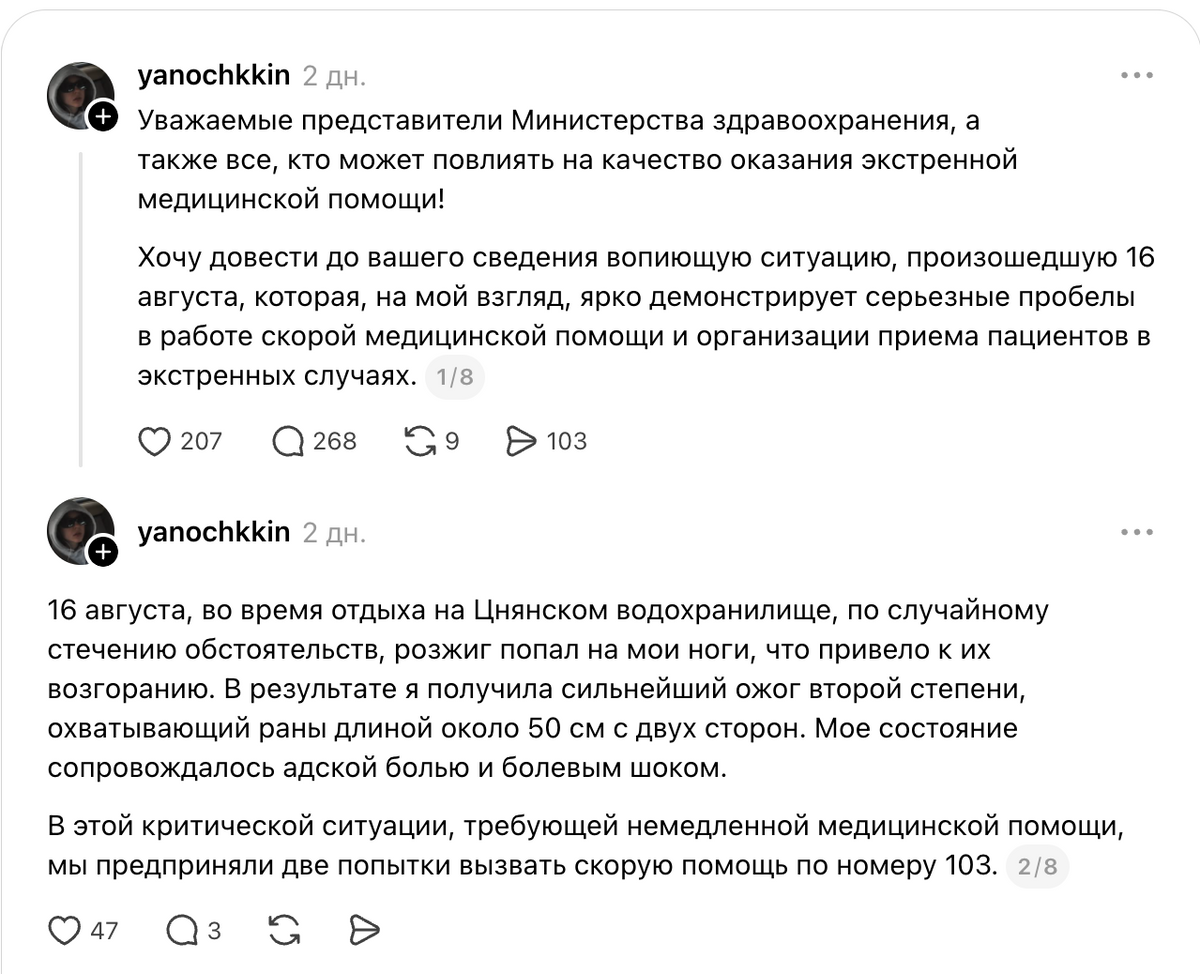
Task: Repost the second post about the burn
Action: [285, 931]
